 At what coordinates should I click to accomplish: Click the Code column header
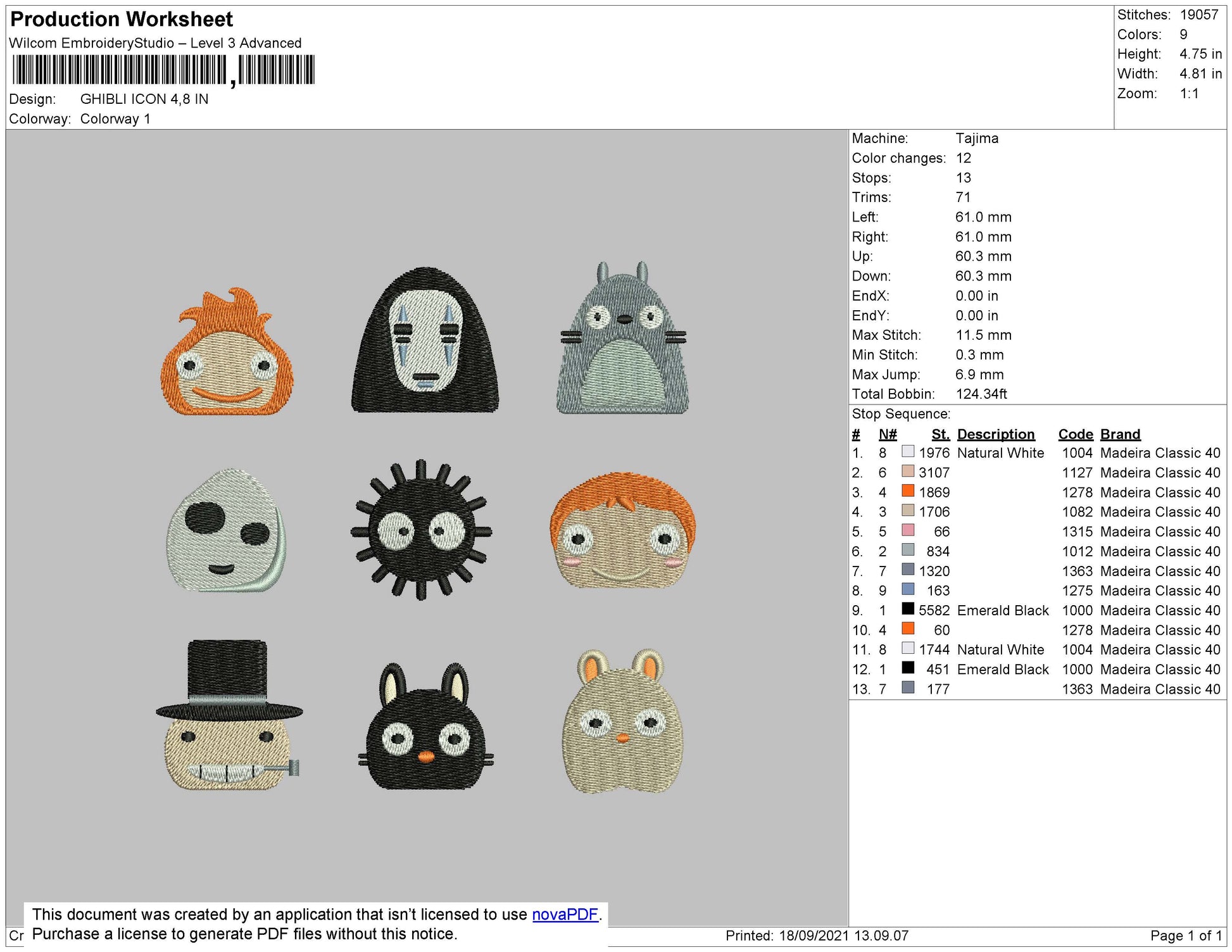coord(1075,434)
